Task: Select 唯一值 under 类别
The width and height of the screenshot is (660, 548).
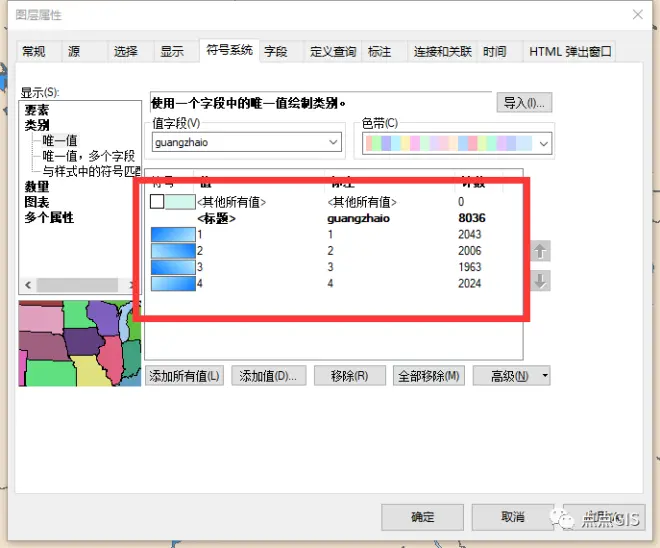Action: pyautogui.click(x=60, y=140)
